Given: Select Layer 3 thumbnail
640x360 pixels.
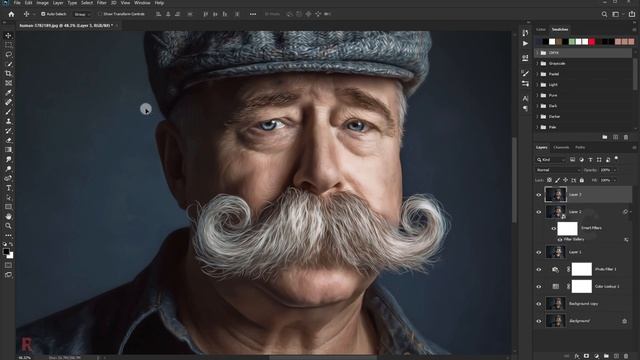Looking at the screenshot, I should [x=556, y=195].
